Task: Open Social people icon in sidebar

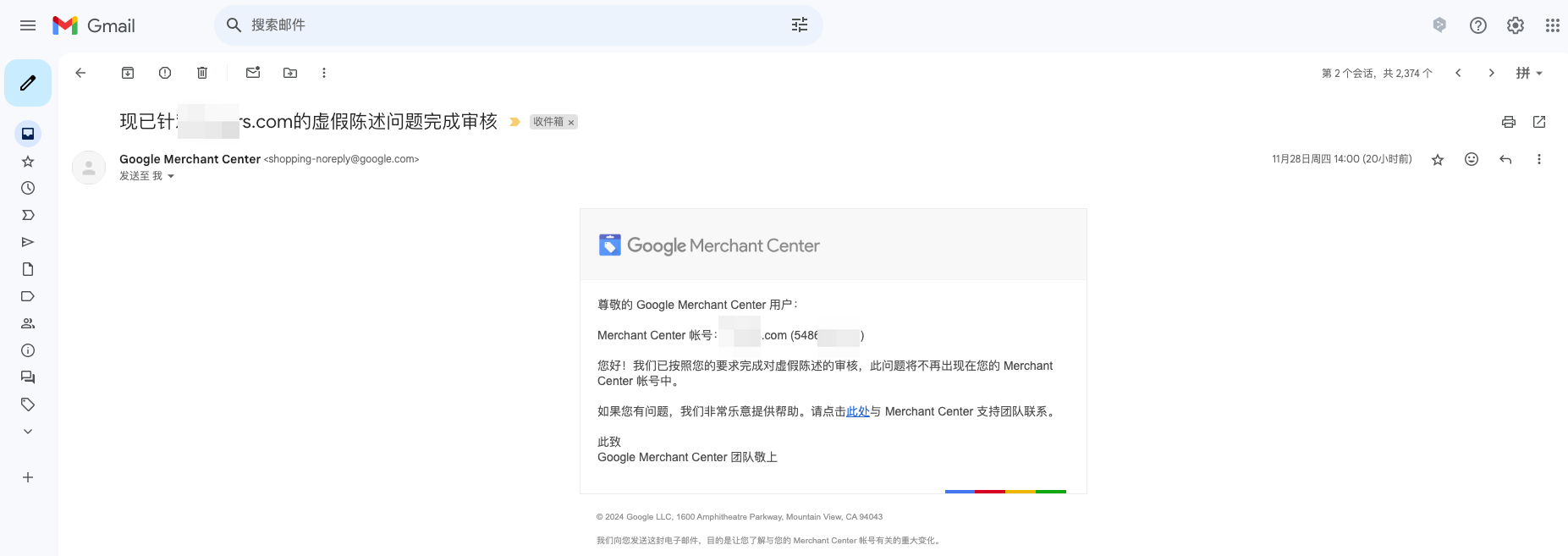Action: [x=28, y=323]
